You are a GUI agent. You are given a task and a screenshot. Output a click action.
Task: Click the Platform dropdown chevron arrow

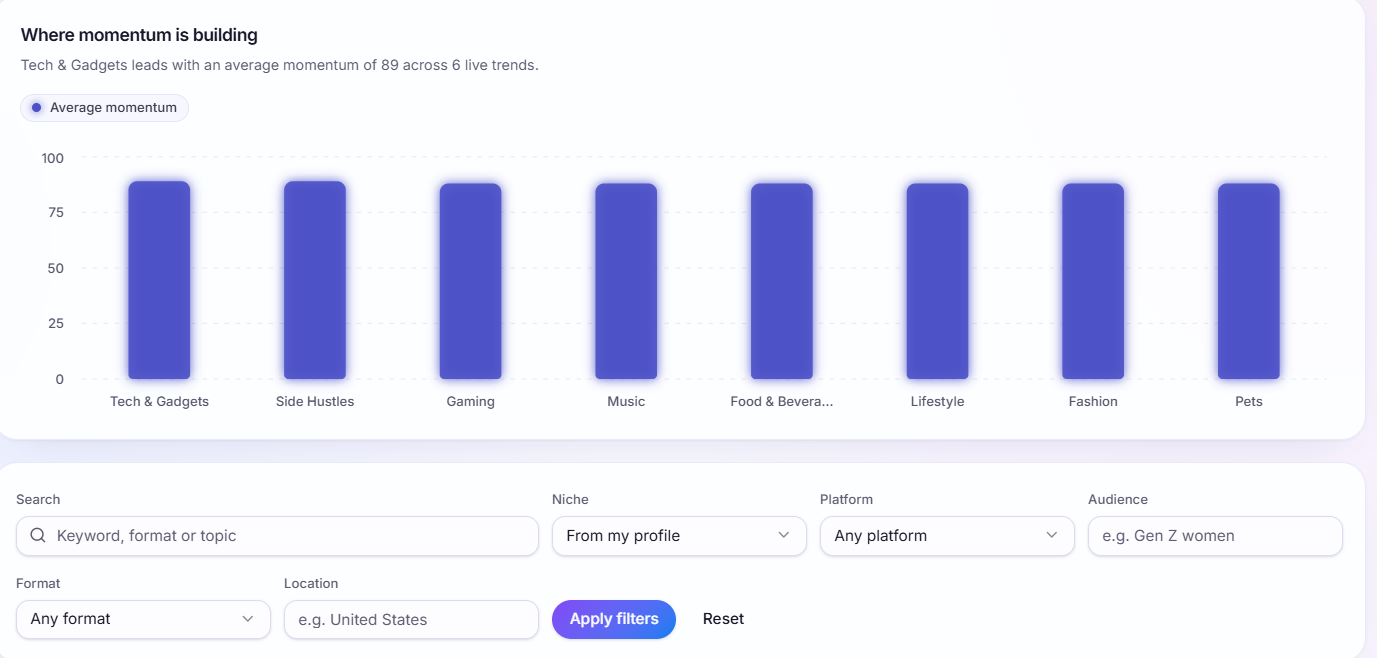point(1052,536)
